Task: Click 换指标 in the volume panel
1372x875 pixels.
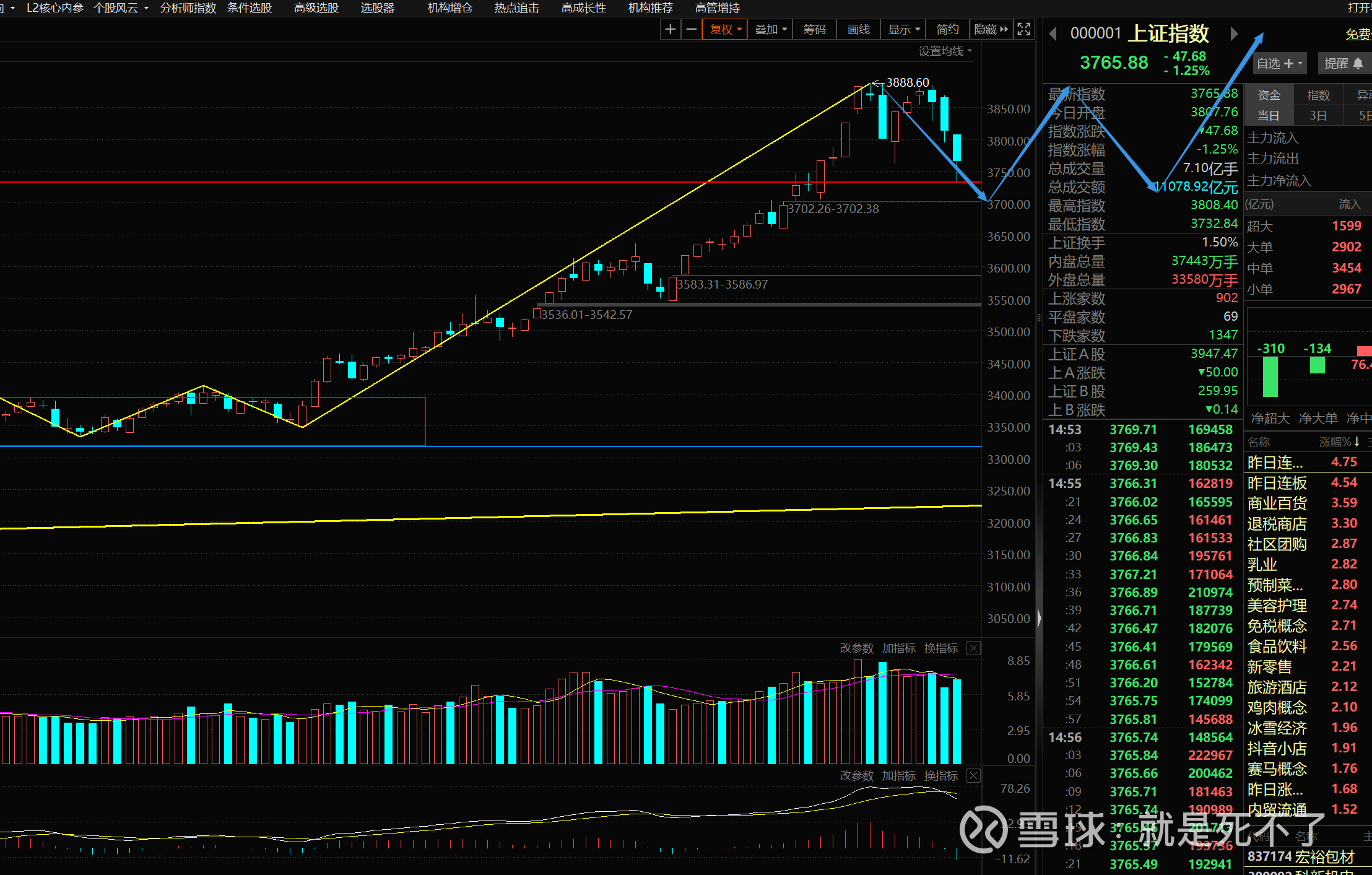Action: (x=940, y=648)
